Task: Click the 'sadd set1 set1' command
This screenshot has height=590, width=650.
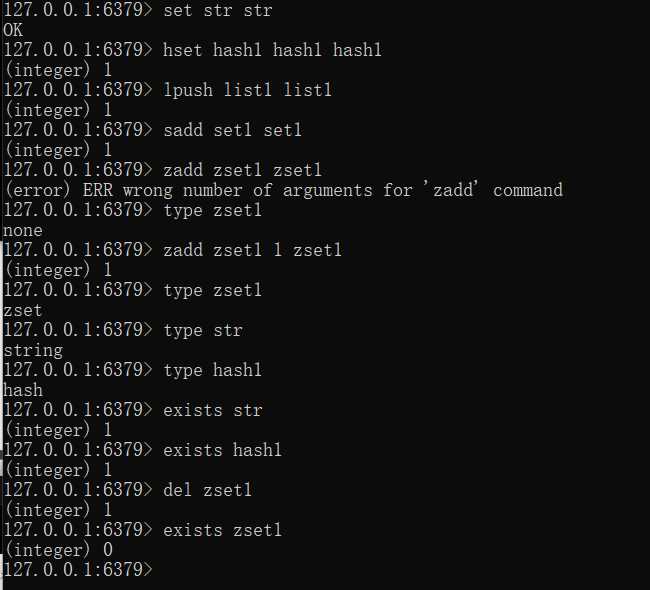Action: [x=232, y=130]
